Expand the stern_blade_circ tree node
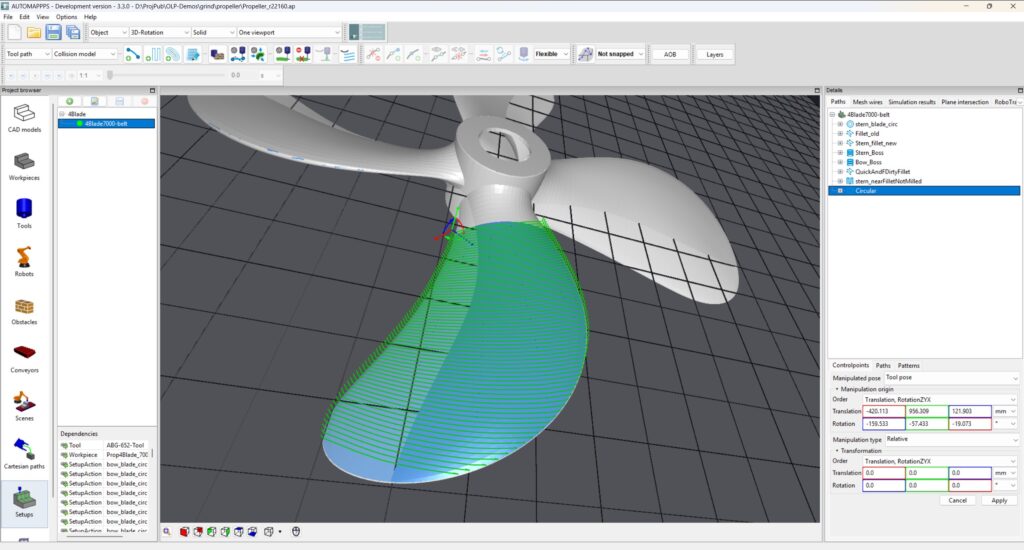The width and height of the screenshot is (1024, 550). pyautogui.click(x=840, y=124)
